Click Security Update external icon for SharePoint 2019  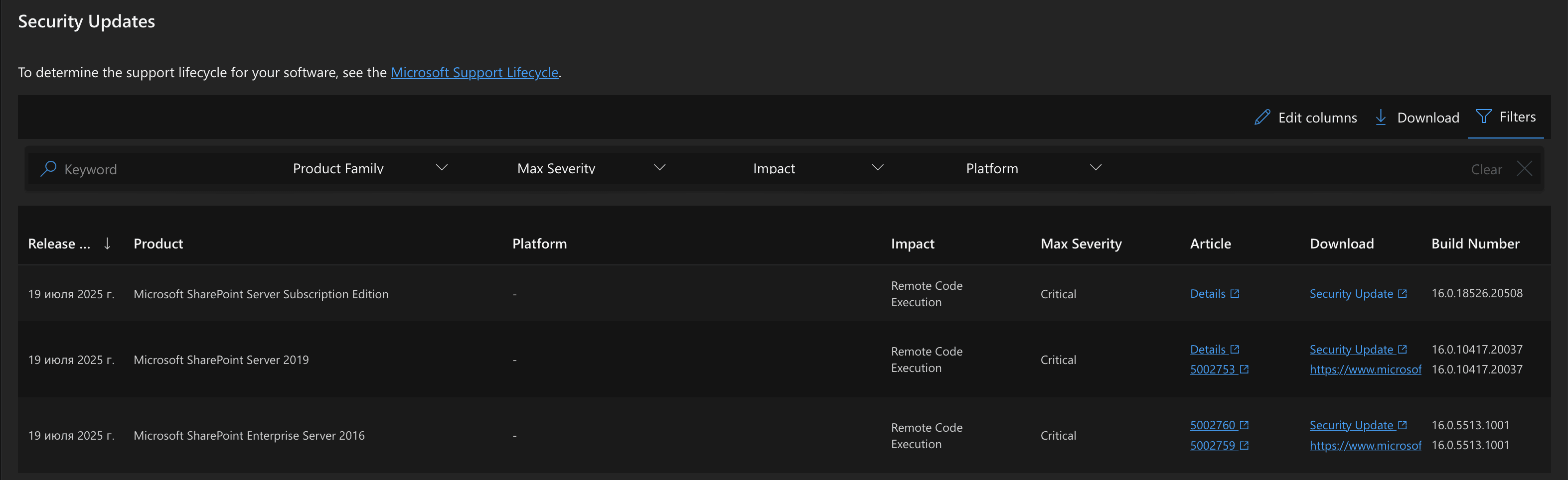[1403, 349]
